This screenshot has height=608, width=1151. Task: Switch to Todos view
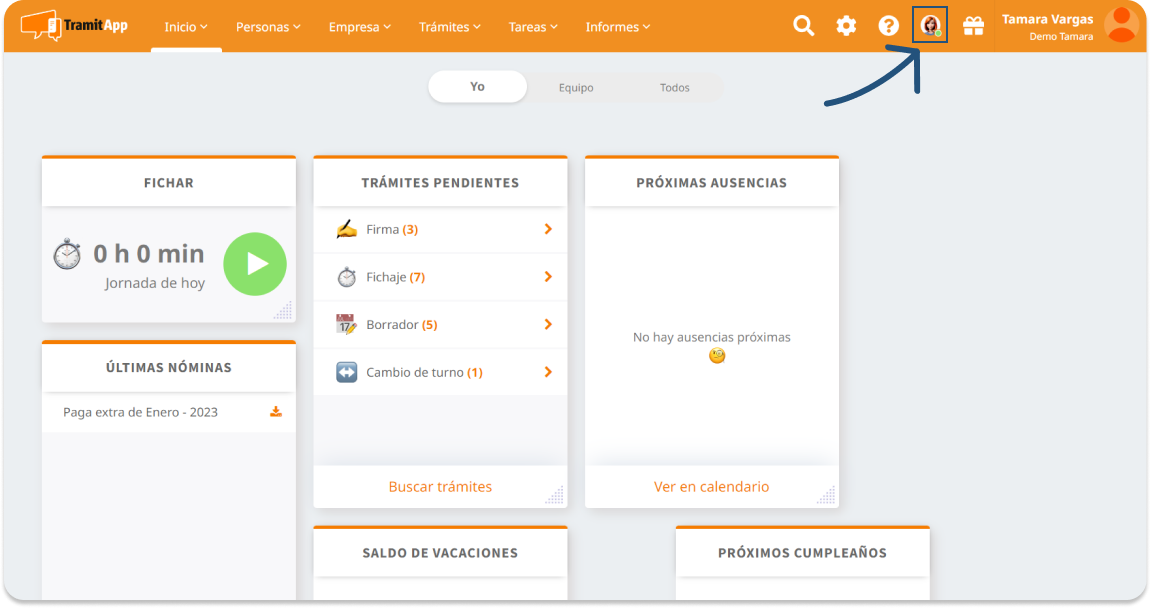674,88
